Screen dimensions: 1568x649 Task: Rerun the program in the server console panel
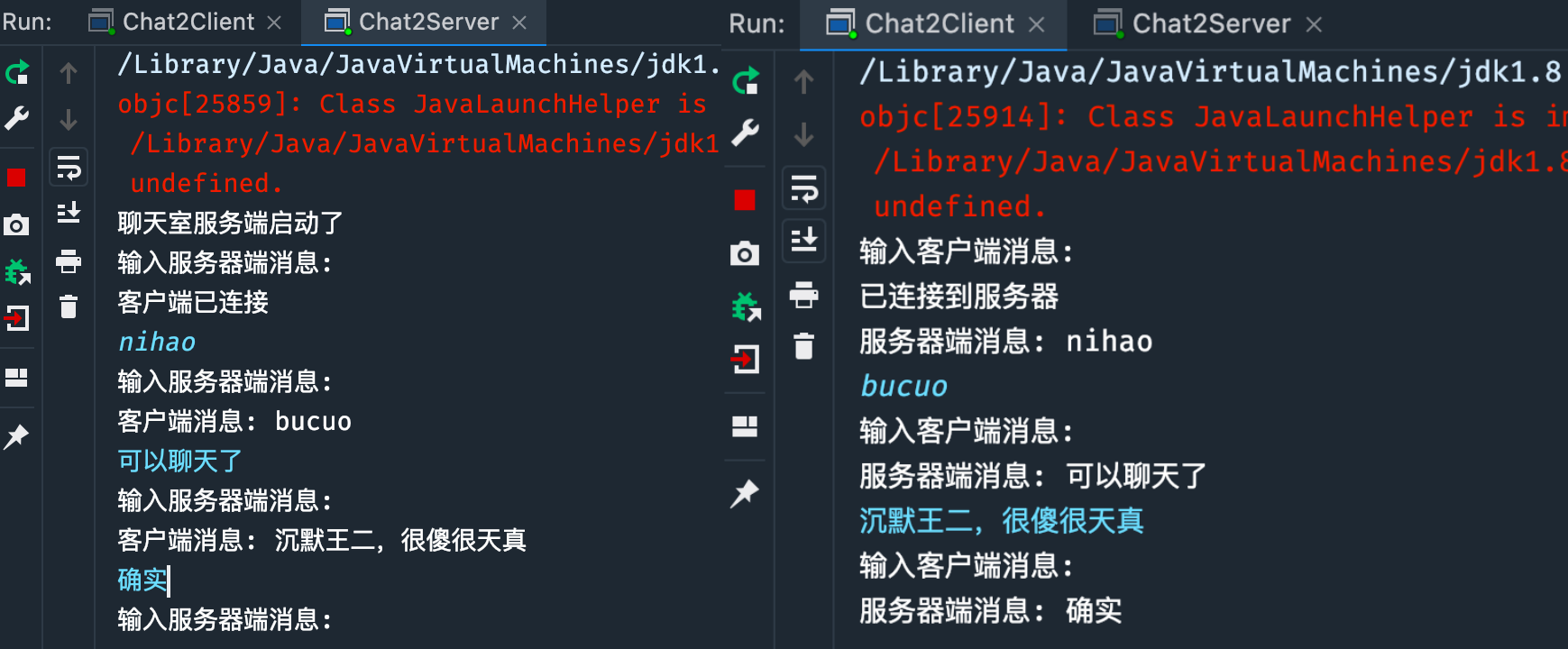(x=17, y=73)
